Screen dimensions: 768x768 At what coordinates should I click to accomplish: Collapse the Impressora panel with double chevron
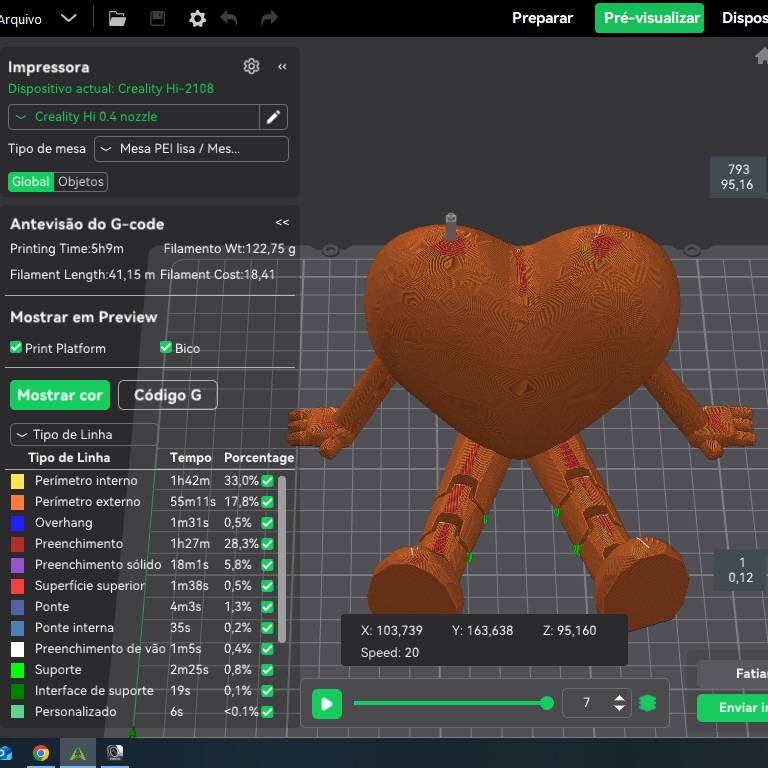point(282,66)
